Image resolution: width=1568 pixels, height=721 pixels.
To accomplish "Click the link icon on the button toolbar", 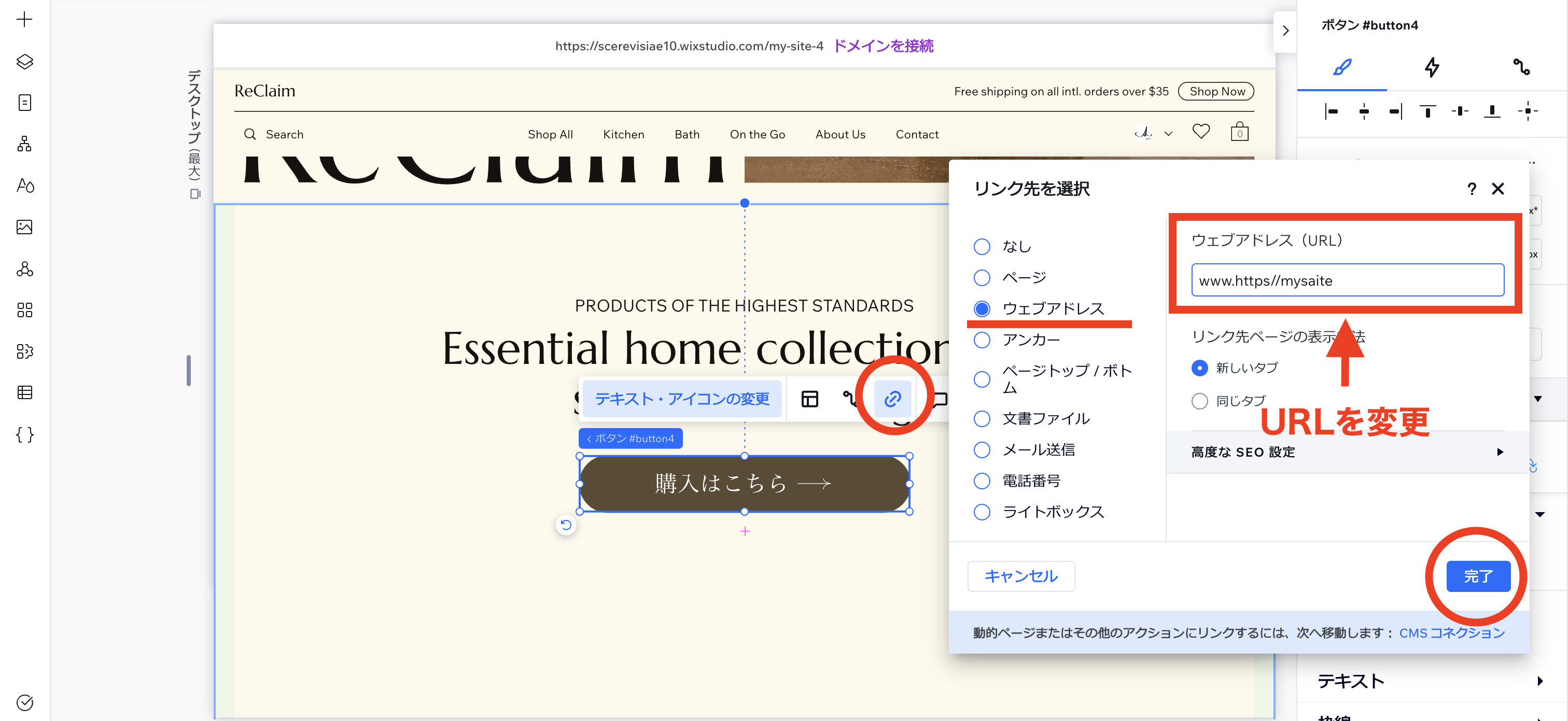I will tap(892, 399).
